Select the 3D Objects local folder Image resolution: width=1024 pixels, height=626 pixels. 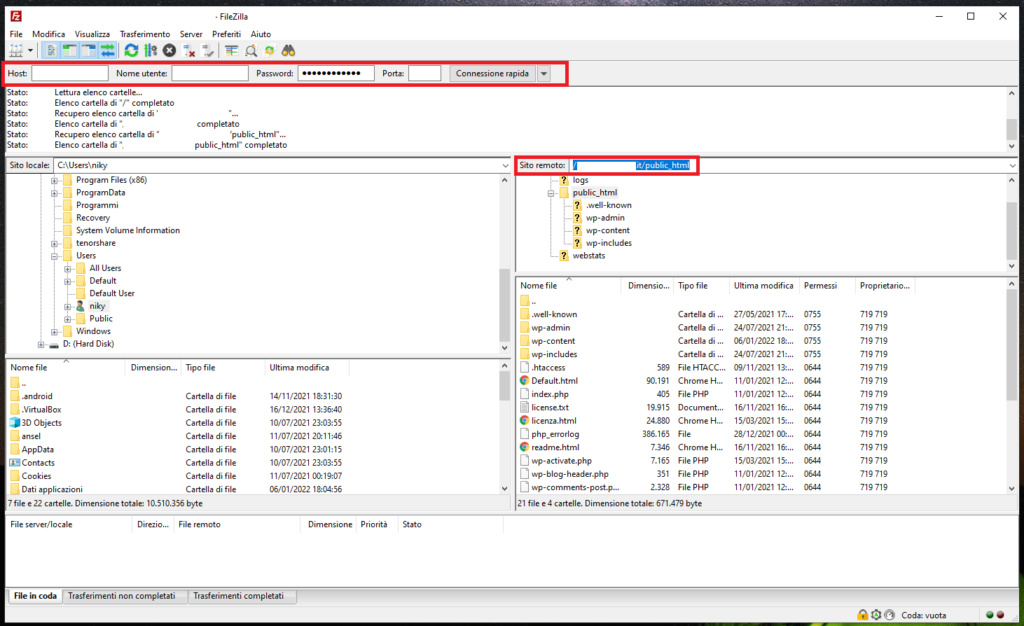point(41,422)
